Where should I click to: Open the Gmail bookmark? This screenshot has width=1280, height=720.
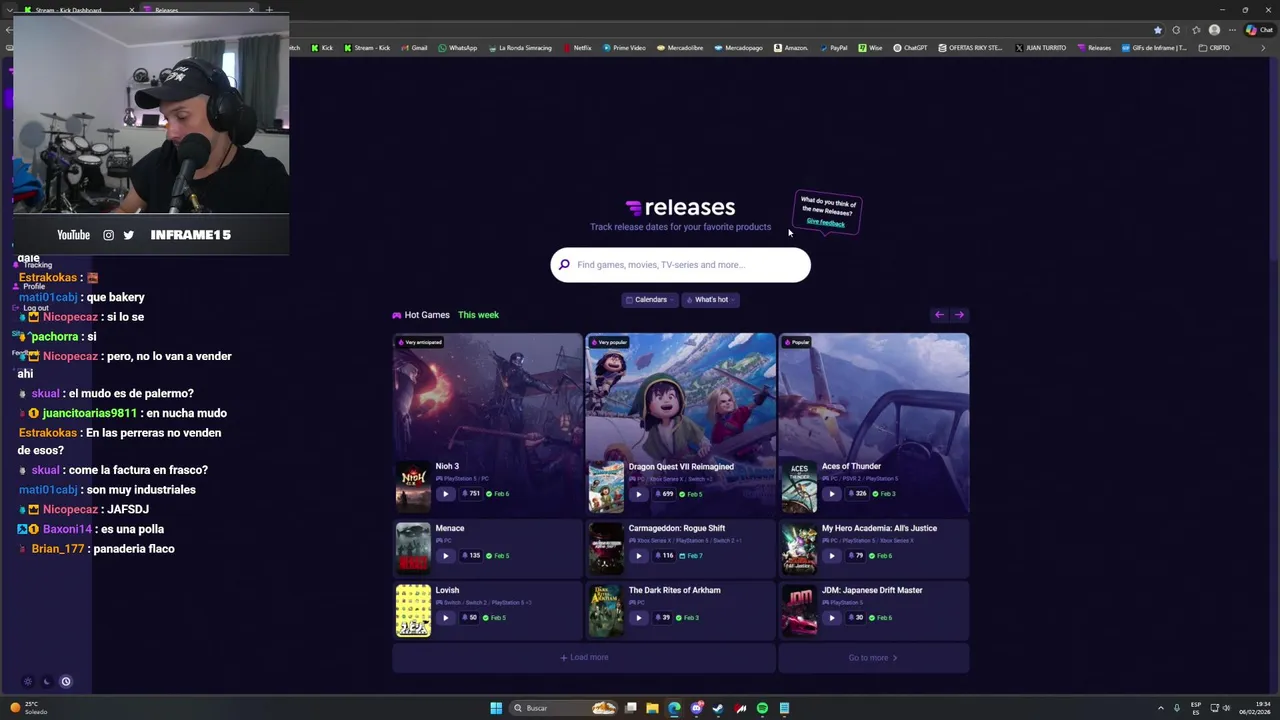tap(414, 48)
